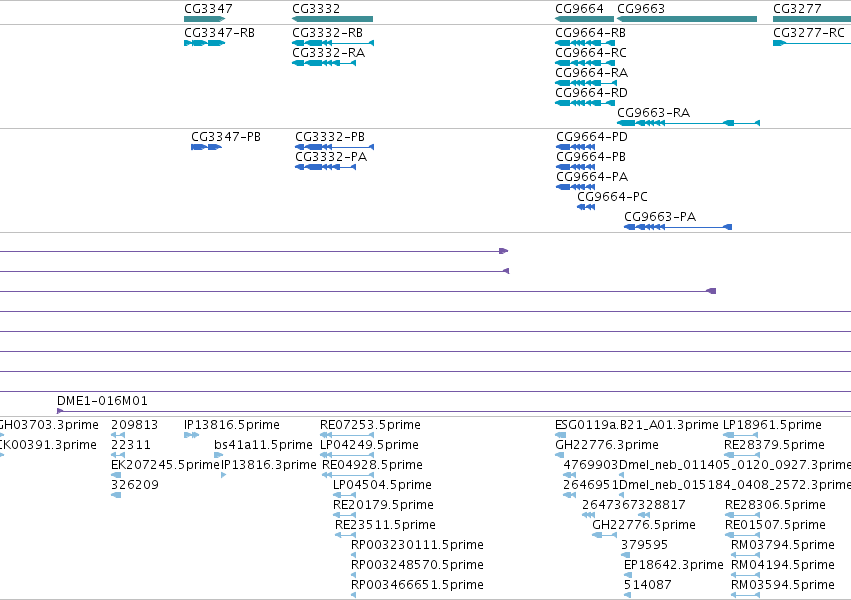Click EST GH22776.3prime
This screenshot has width=851, height=600.
(607, 445)
